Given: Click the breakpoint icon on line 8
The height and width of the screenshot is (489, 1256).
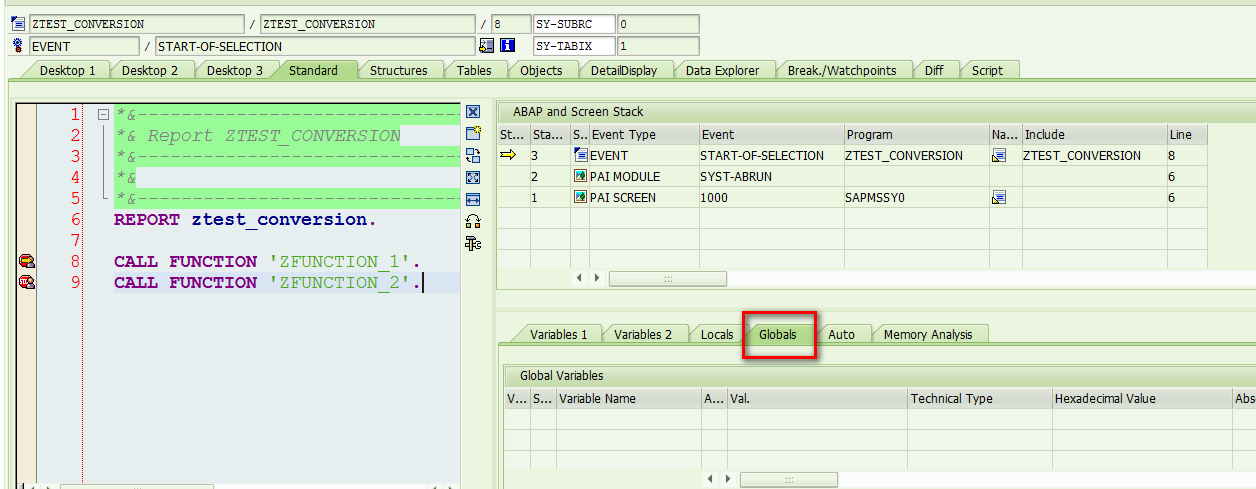Looking at the screenshot, I should point(27,262).
